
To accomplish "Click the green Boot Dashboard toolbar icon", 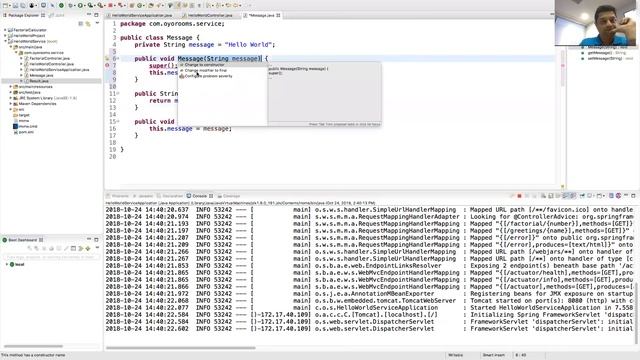I will coord(61,5).
